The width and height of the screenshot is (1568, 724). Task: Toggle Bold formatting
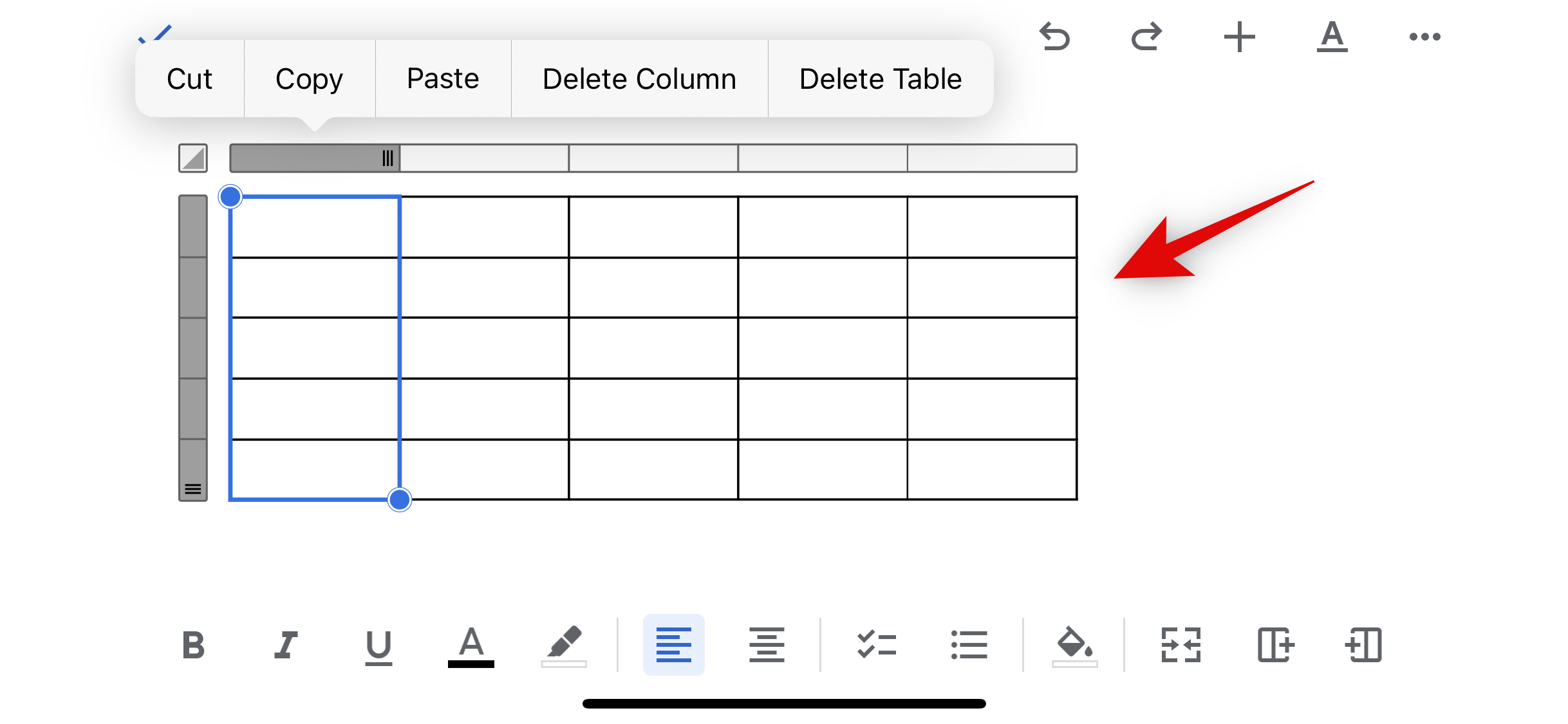point(193,645)
